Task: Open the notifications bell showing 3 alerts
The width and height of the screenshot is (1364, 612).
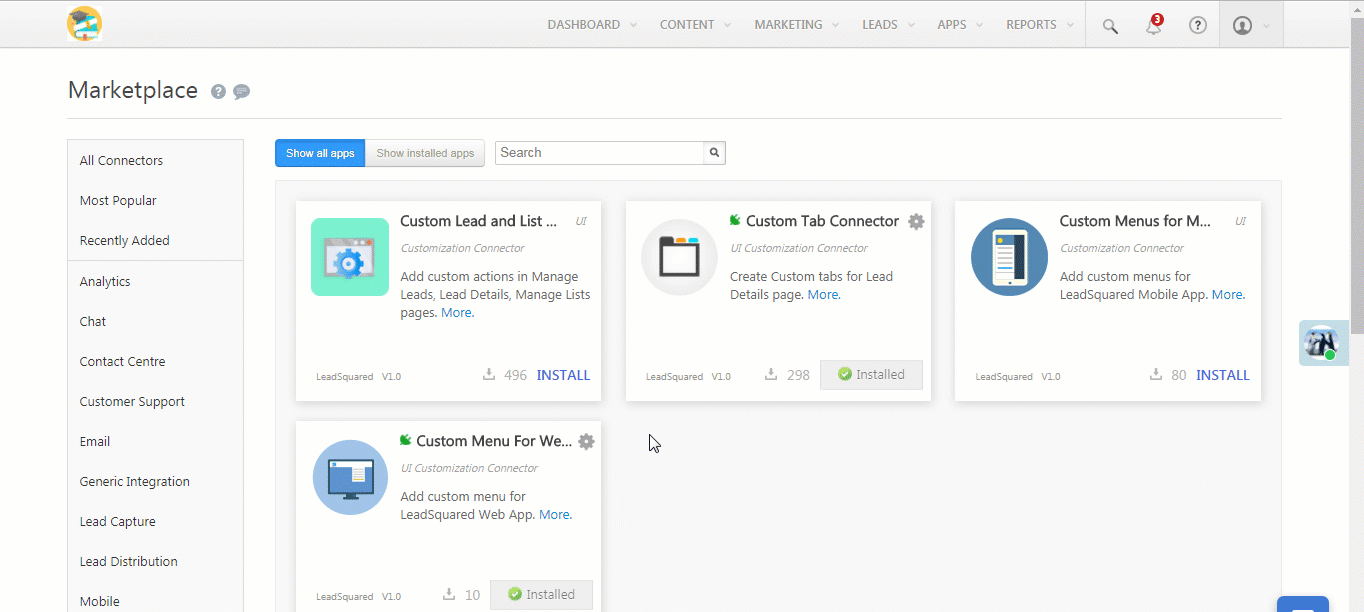Action: tap(1153, 25)
